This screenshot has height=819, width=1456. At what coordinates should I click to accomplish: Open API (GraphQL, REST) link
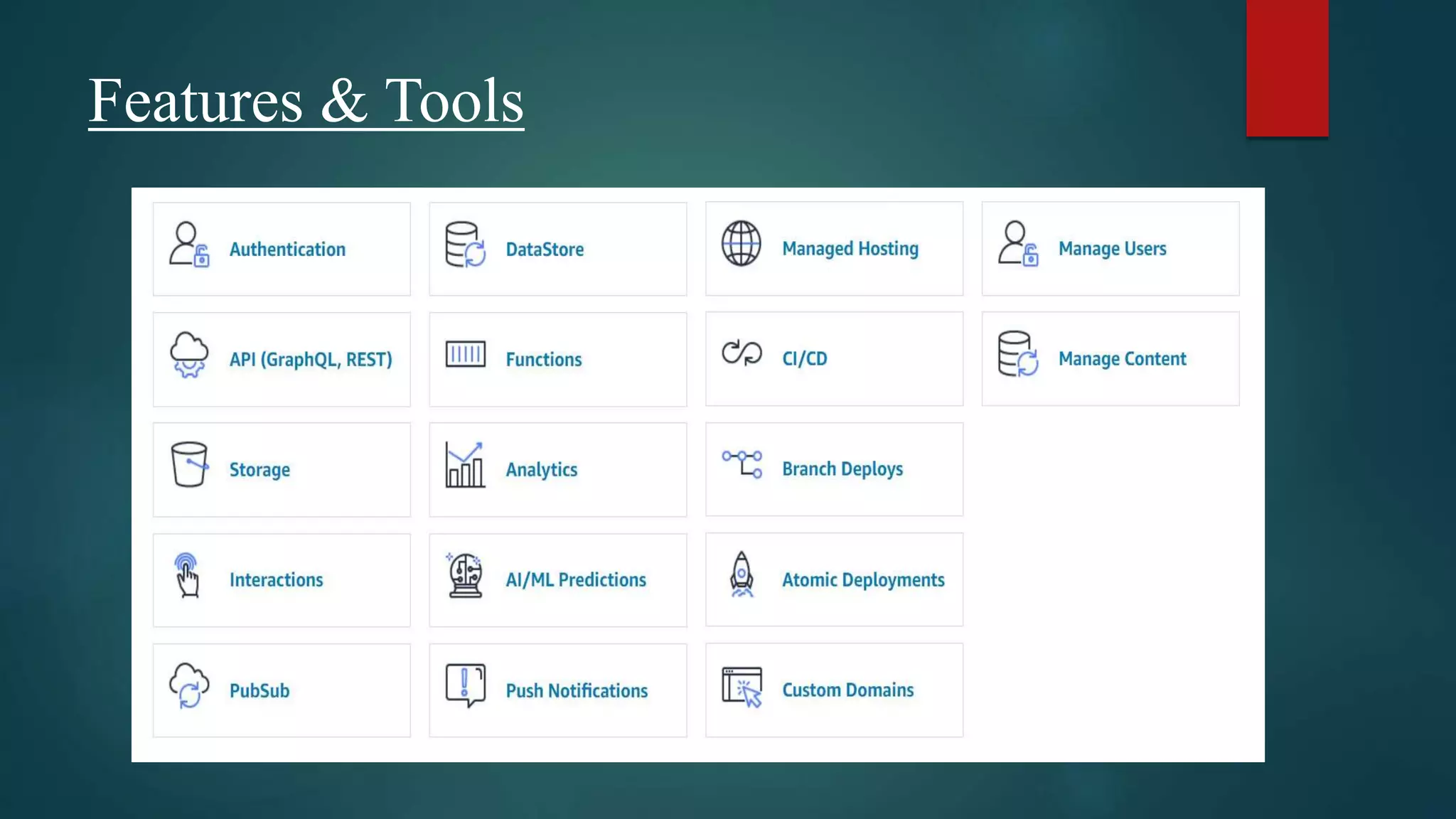coord(311,360)
